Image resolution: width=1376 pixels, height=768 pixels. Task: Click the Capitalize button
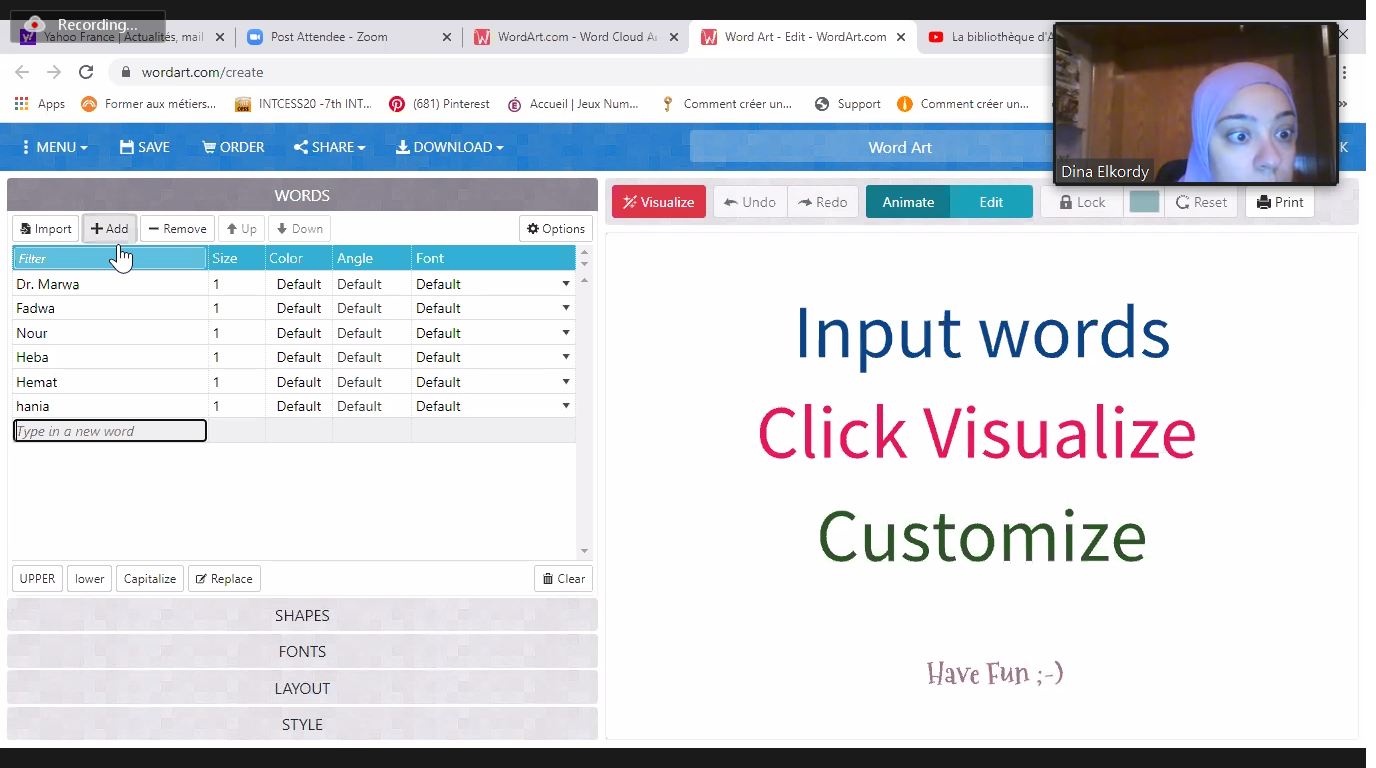click(x=150, y=579)
